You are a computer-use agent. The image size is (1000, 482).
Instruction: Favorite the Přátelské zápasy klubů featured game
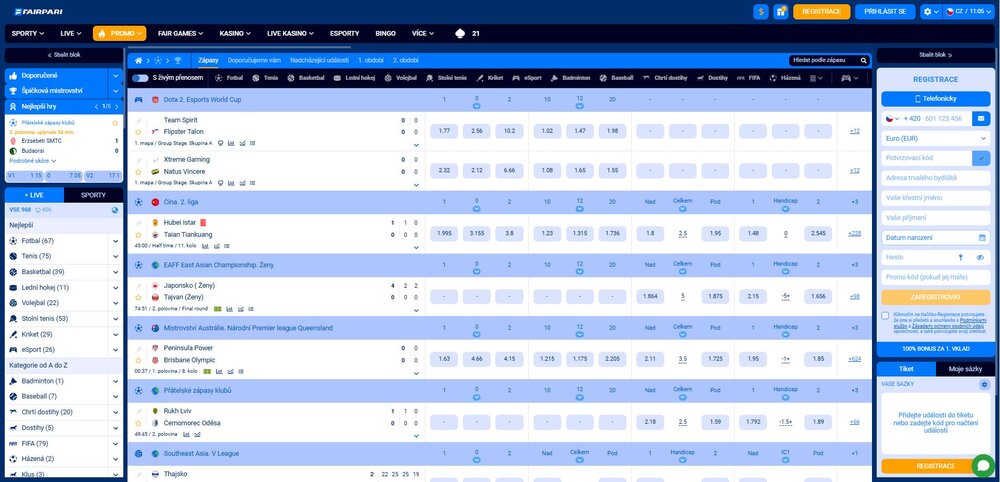[x=116, y=123]
